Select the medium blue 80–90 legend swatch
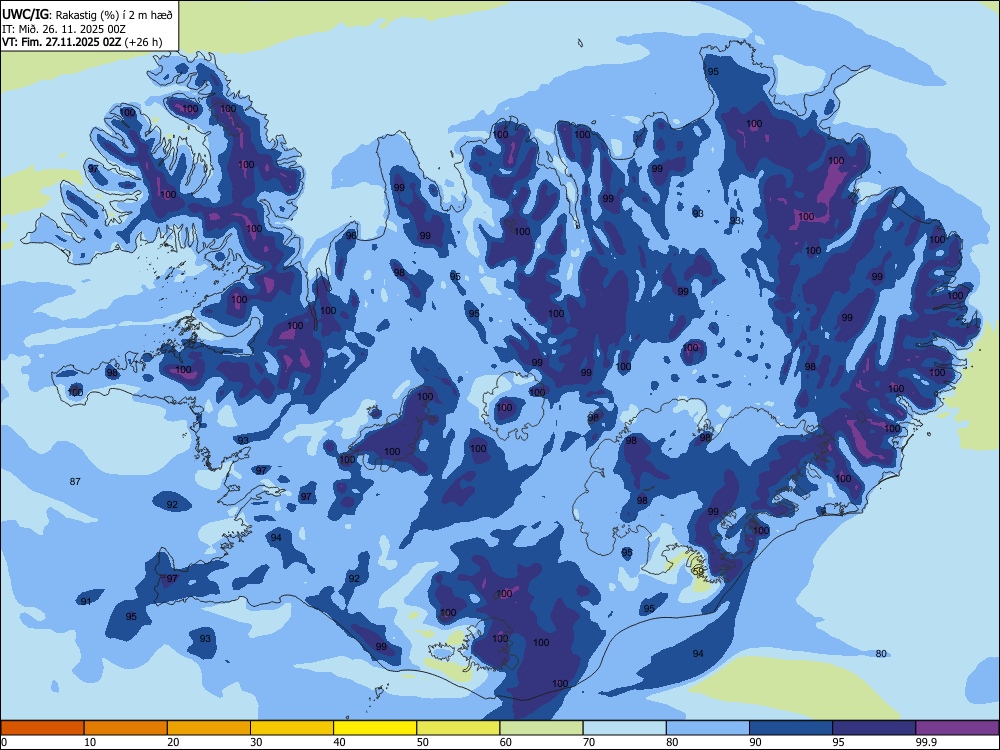Viewport: 1000px width, 750px height. tap(708, 728)
